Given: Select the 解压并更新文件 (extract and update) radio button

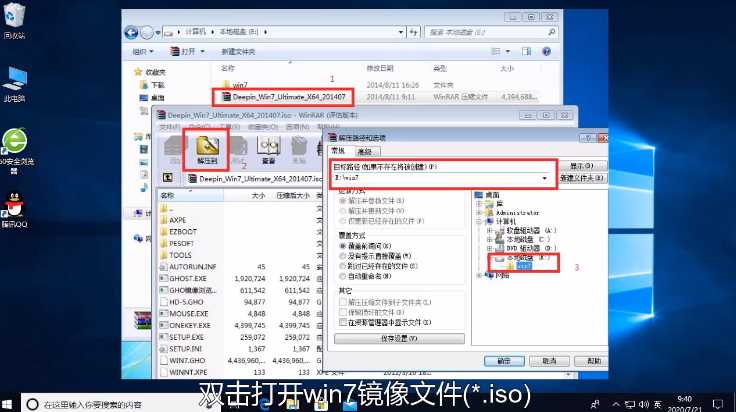Looking at the screenshot, I should click(x=343, y=211).
